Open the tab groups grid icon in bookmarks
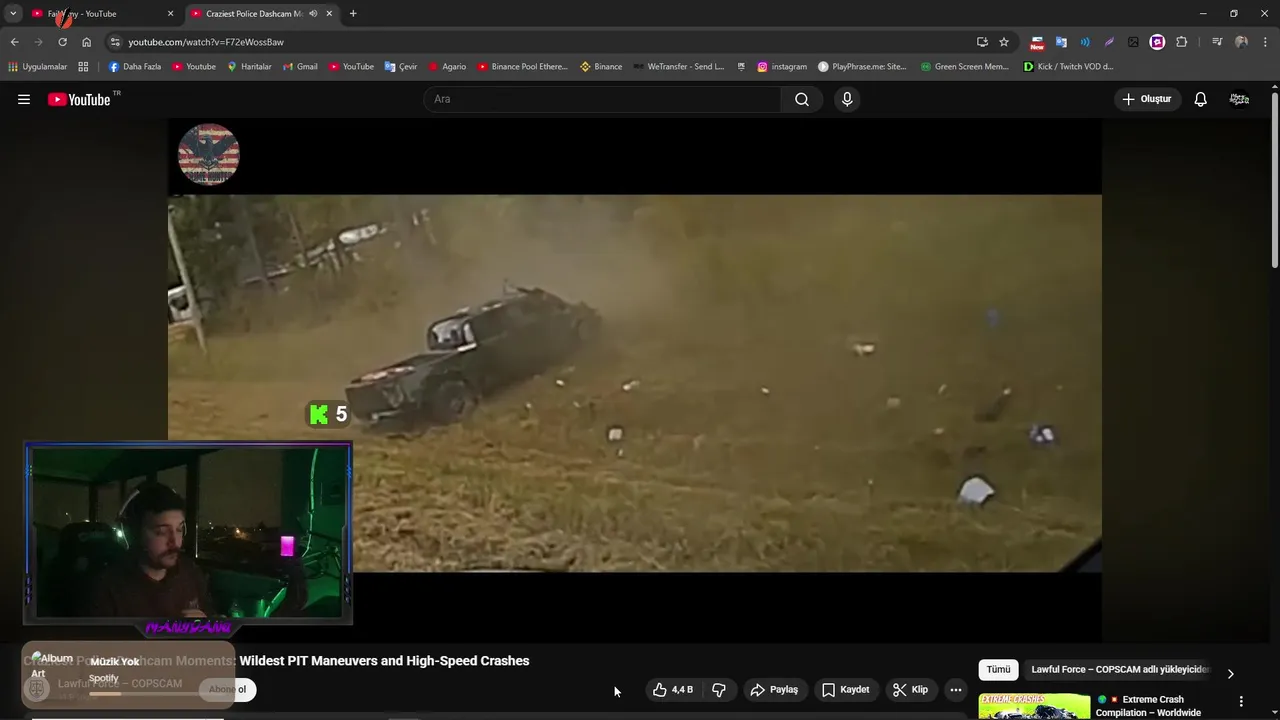Screen dimensions: 1280x720 pyautogui.click(x=83, y=67)
